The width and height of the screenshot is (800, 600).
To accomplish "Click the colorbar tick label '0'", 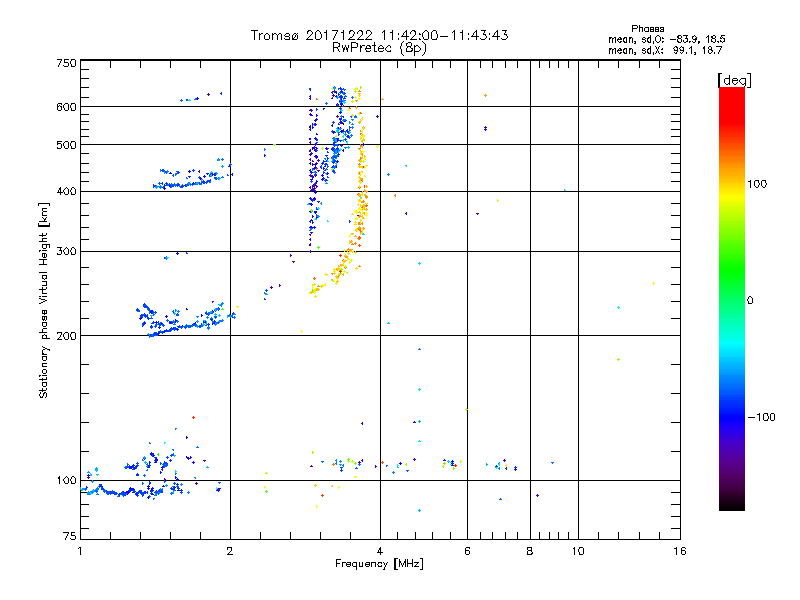I will tap(750, 300).
